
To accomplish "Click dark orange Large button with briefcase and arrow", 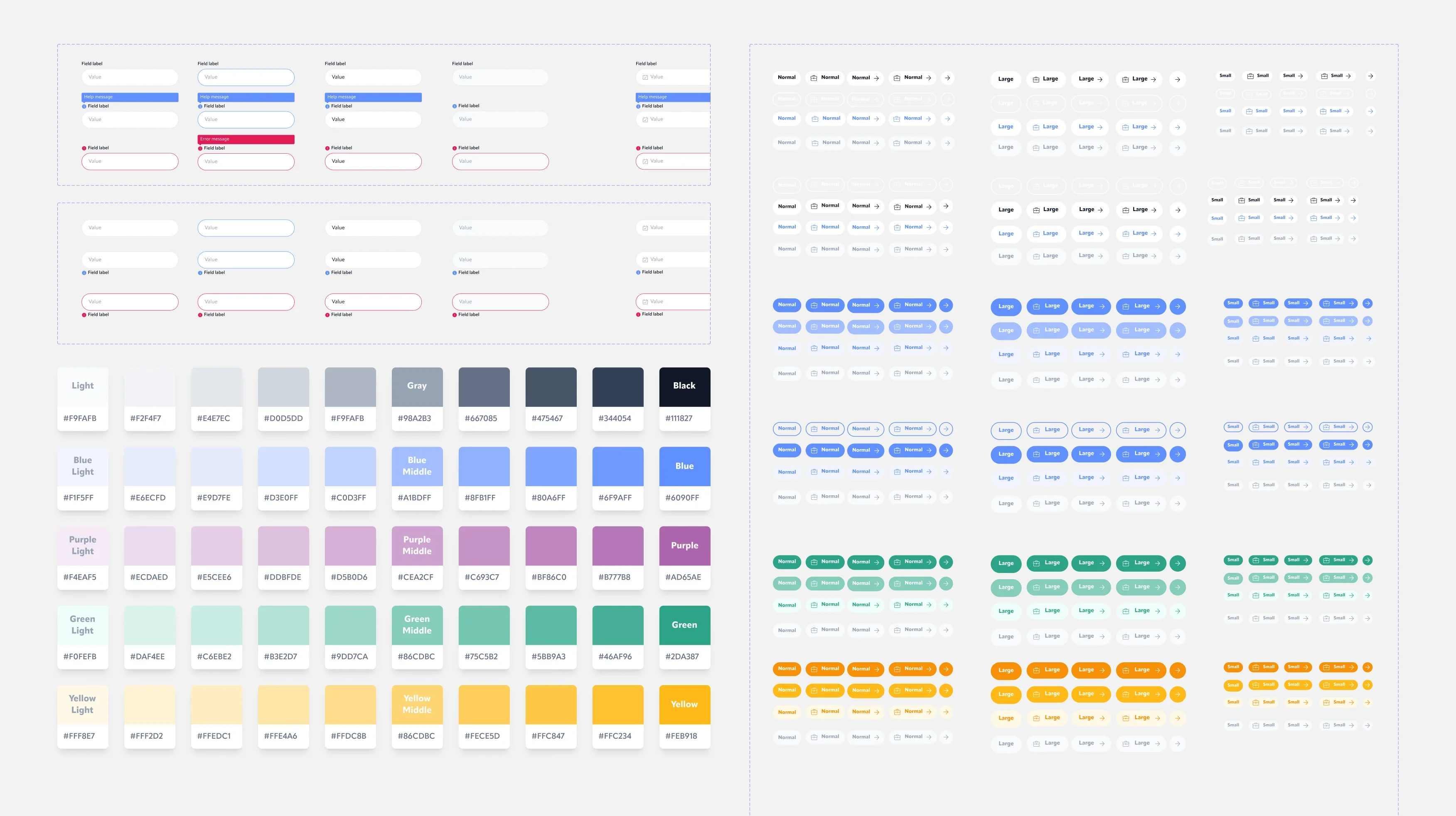I will 1141,671.
